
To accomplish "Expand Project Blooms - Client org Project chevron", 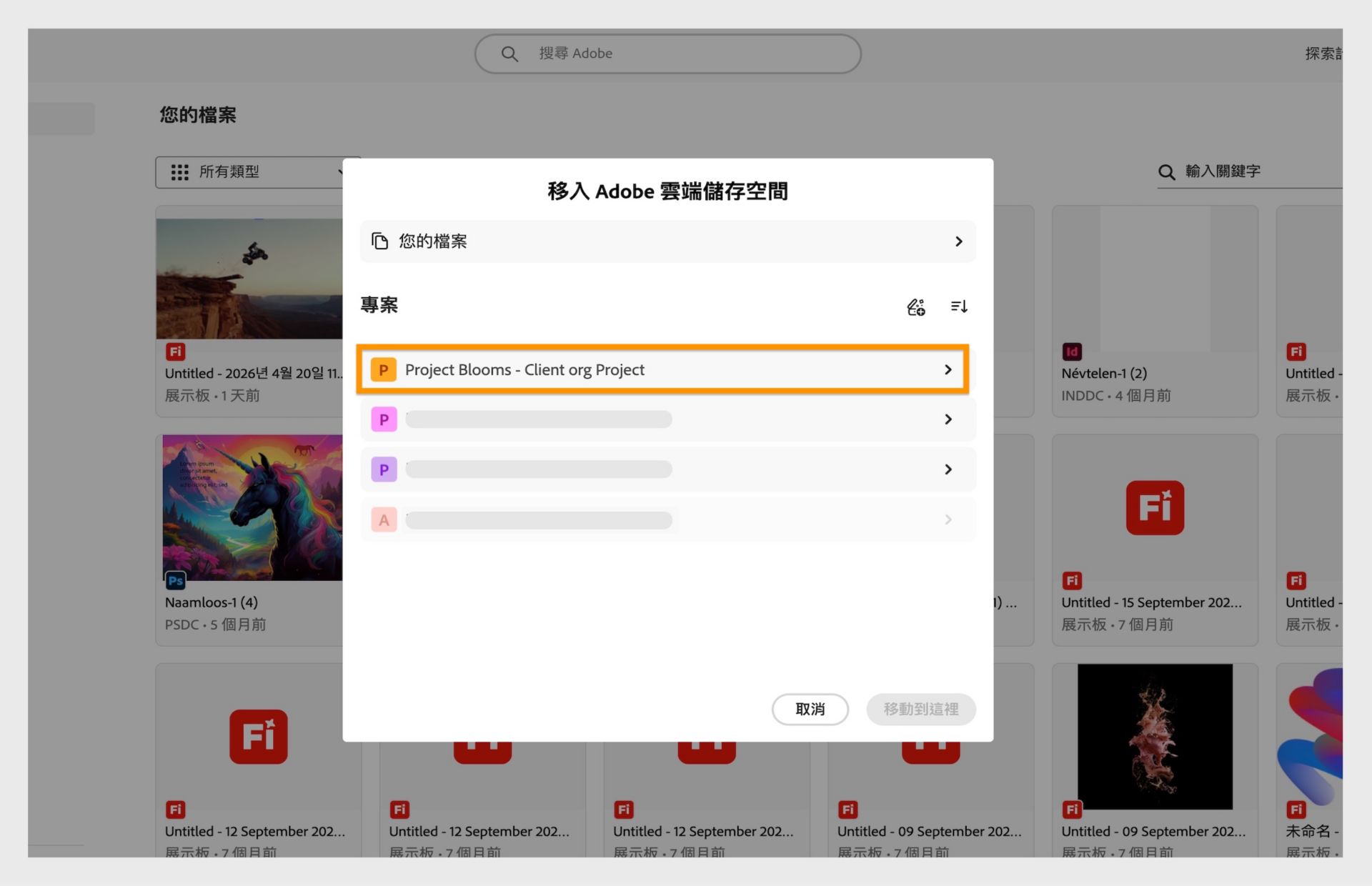I will [x=948, y=369].
